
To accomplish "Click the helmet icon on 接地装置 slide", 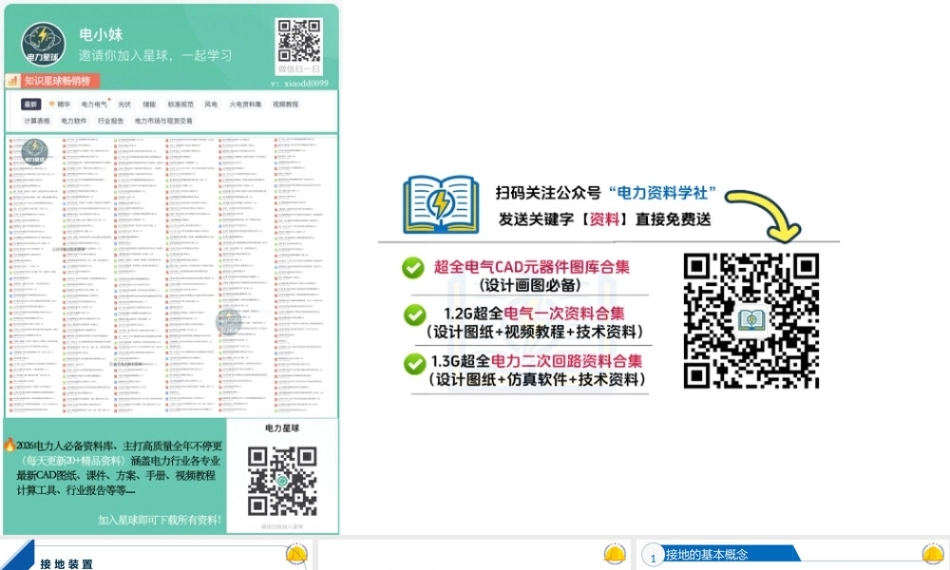I will (296, 554).
